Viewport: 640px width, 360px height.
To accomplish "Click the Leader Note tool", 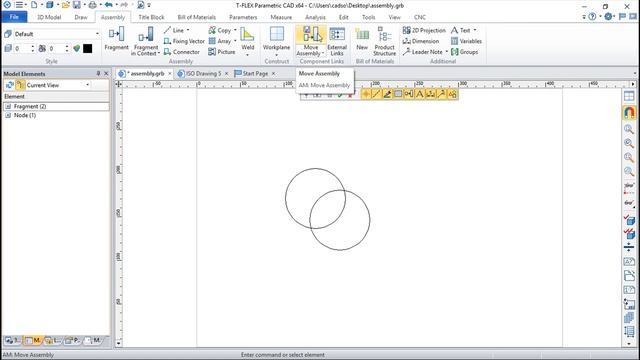I will [422, 52].
